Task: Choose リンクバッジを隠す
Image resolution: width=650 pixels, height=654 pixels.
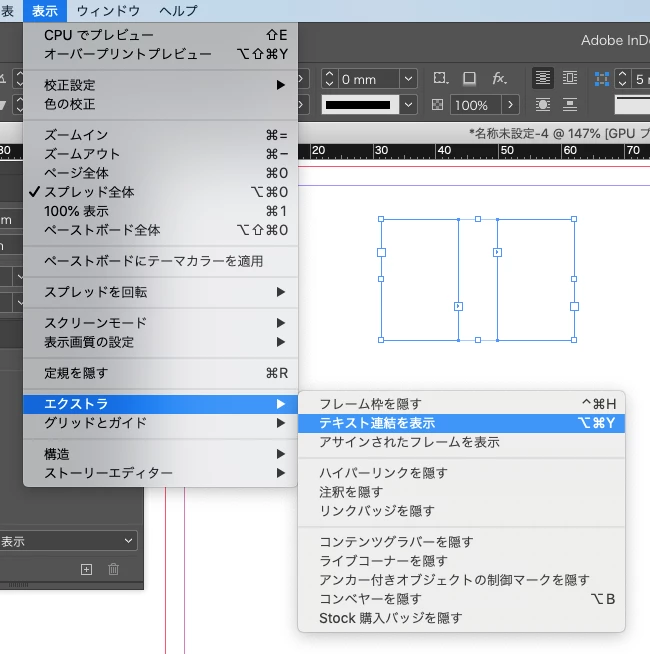Action: click(x=461, y=511)
